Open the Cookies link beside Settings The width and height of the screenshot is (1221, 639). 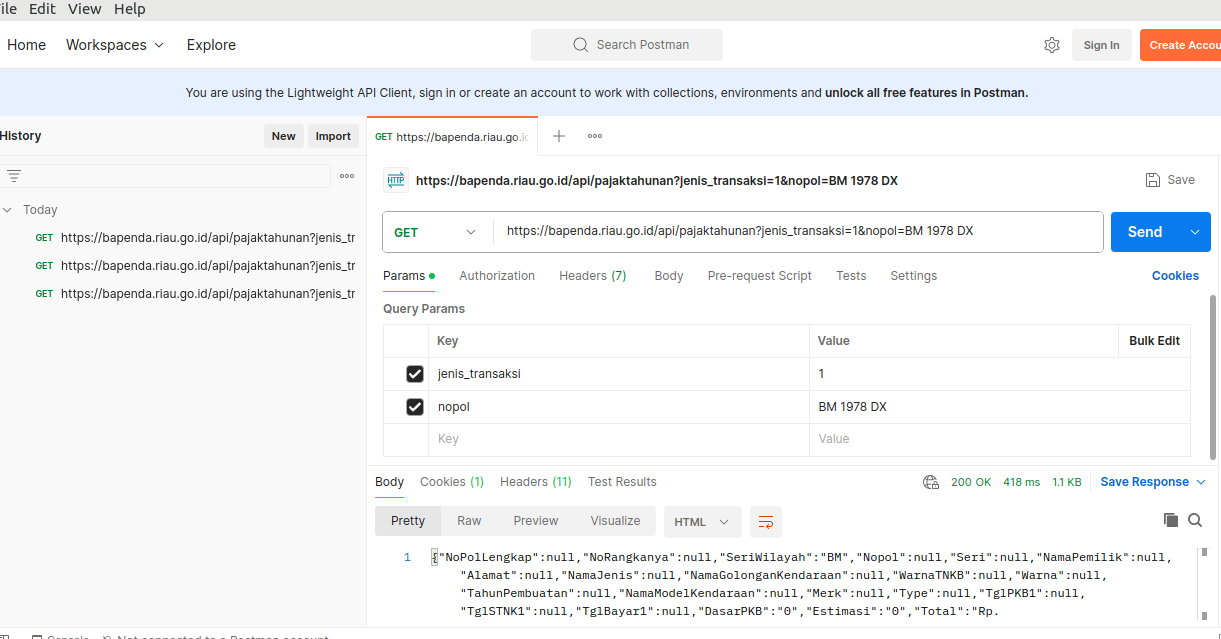tap(1175, 276)
